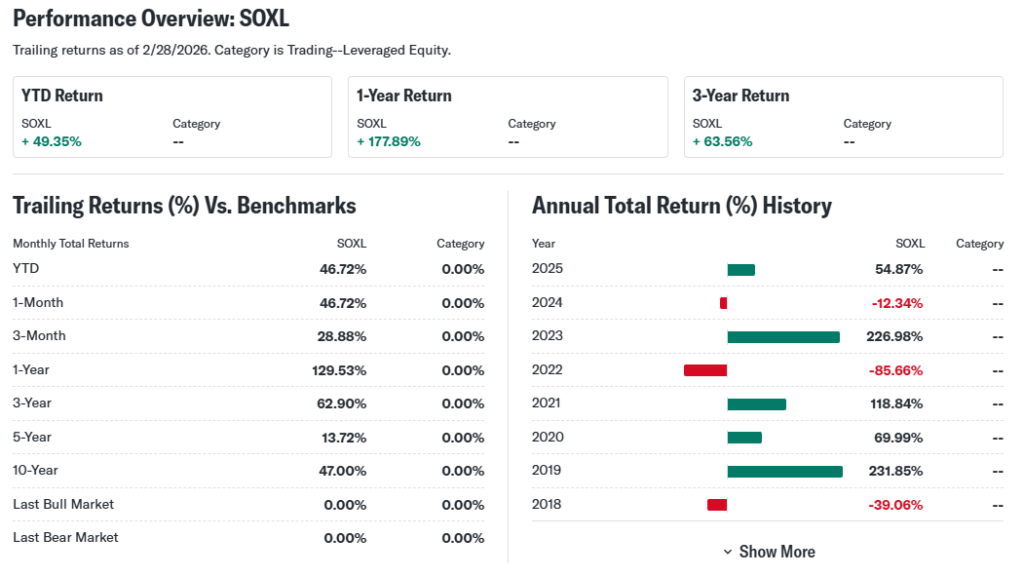Click the Trailing Returns (%) Vs. Benchmarks heading
Screen dimensions: 1024x576
click(x=184, y=206)
